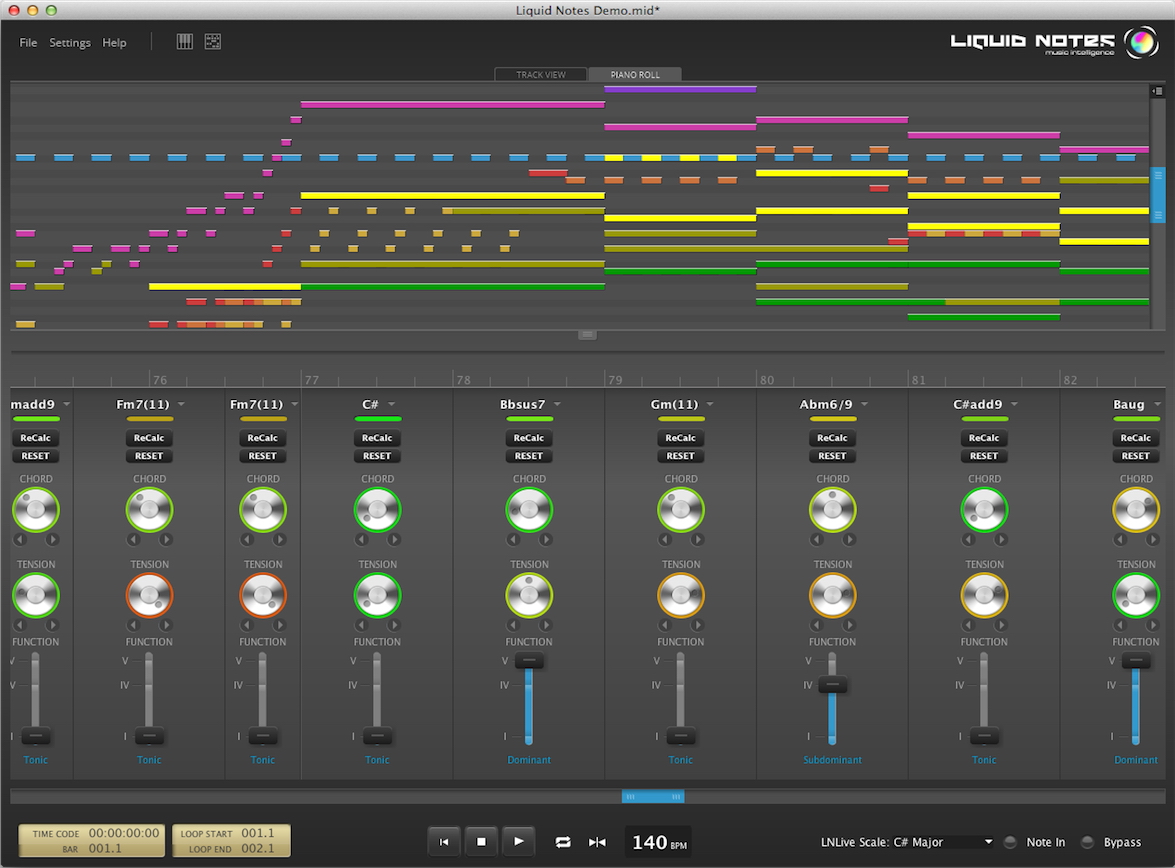1175x868 pixels.
Task: Expand the C#add9 chord name dropdown
Action: pyautogui.click(x=1014, y=405)
